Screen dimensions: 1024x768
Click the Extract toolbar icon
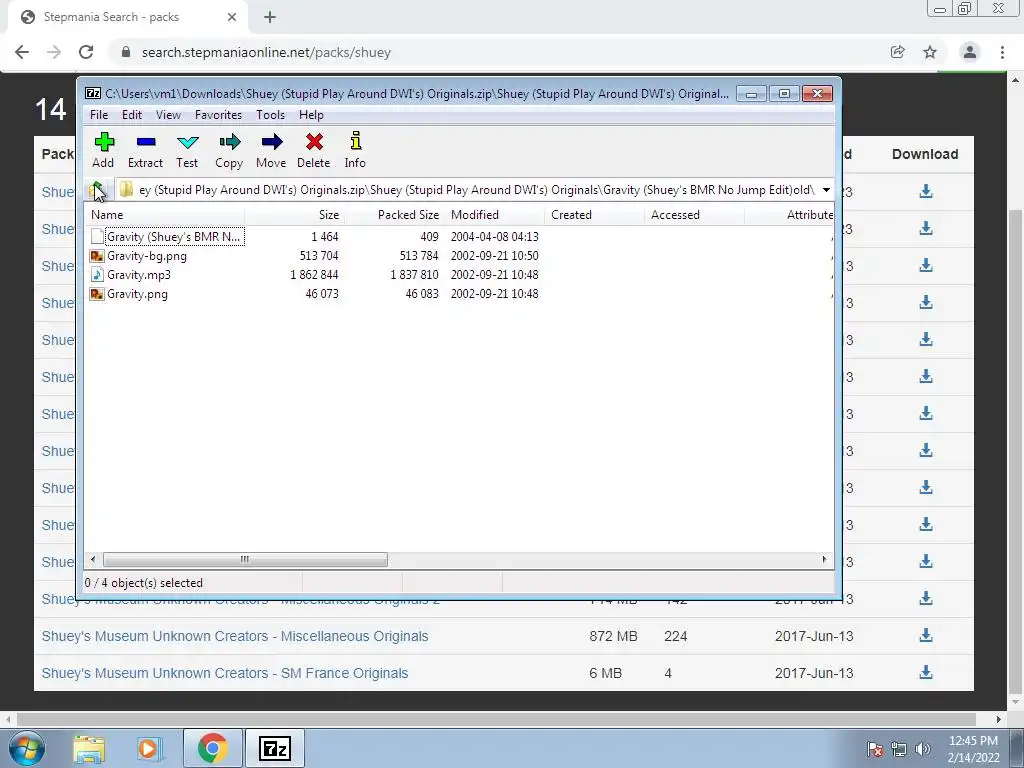click(x=146, y=142)
